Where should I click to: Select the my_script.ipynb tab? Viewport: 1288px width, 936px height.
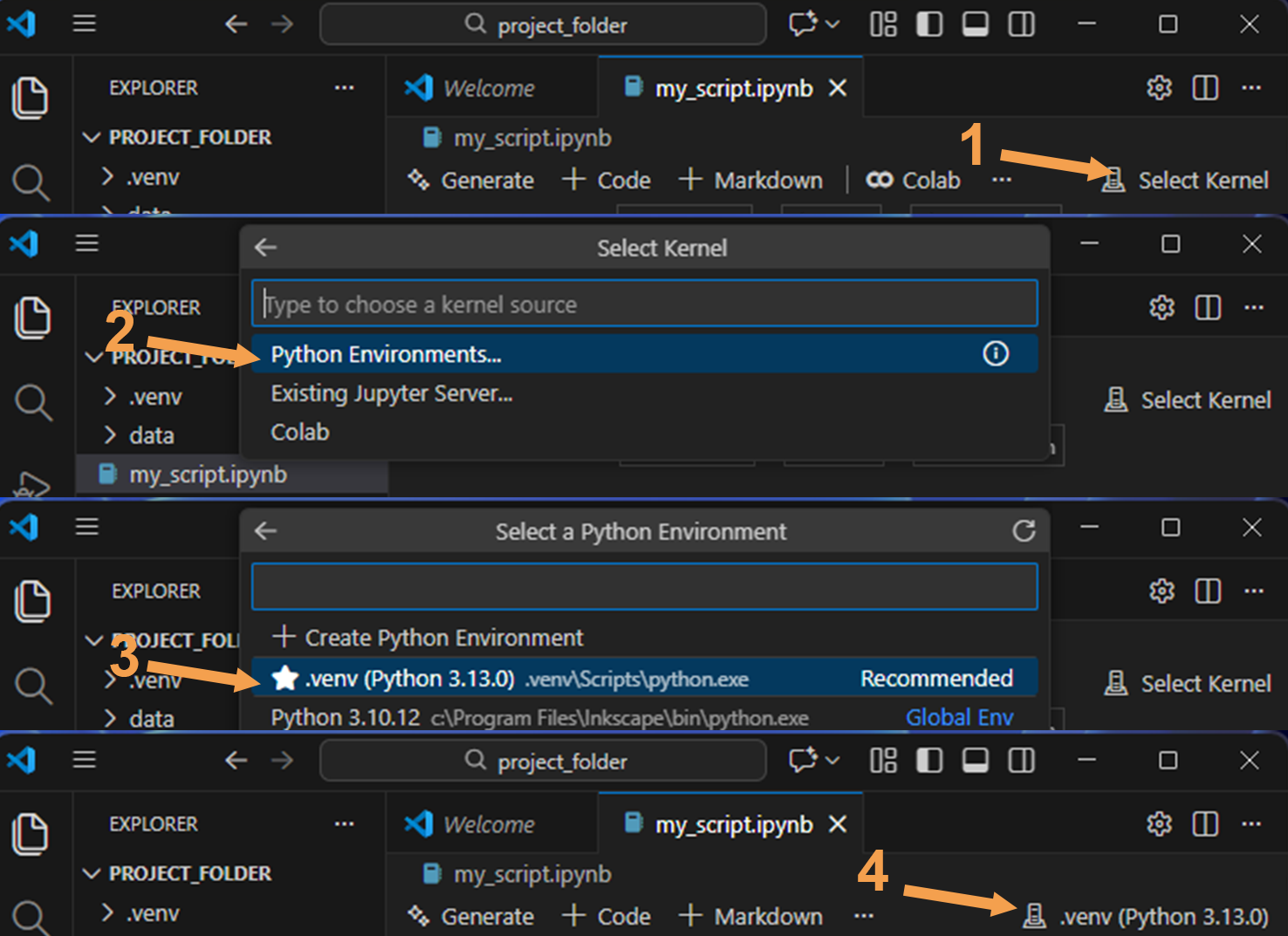733,87
